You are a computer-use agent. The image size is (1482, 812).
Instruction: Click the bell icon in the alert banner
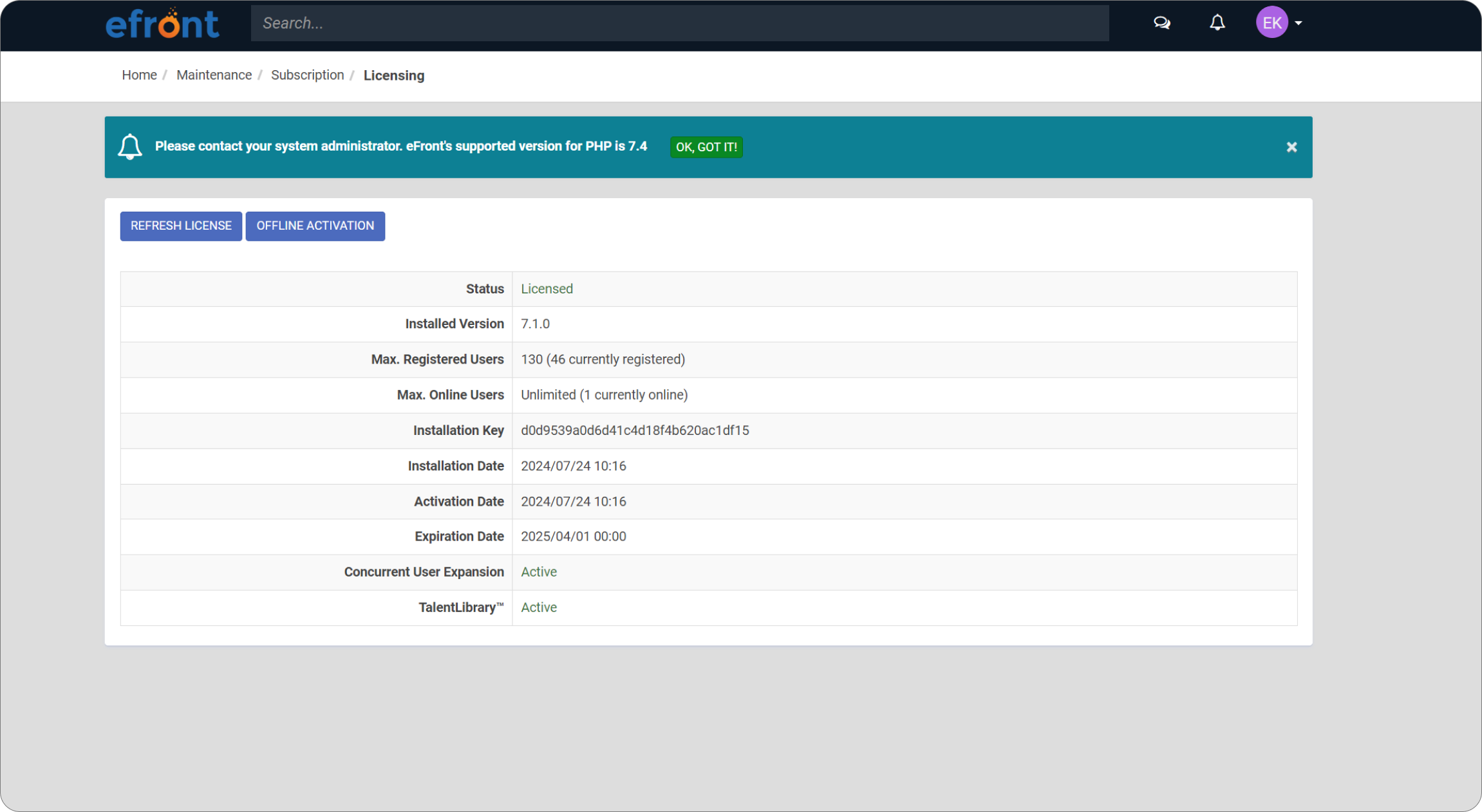tap(129, 147)
